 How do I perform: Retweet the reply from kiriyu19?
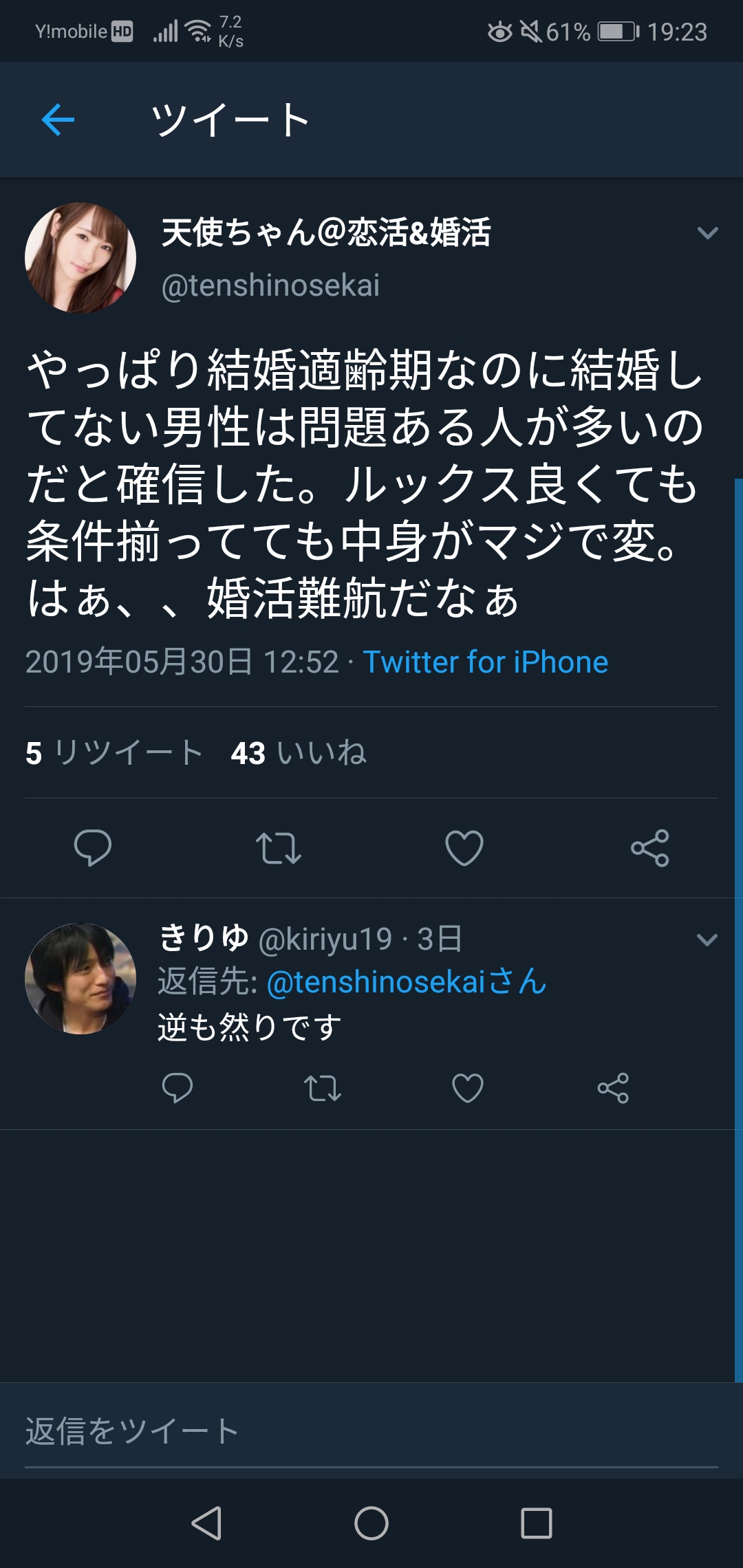pos(322,1088)
